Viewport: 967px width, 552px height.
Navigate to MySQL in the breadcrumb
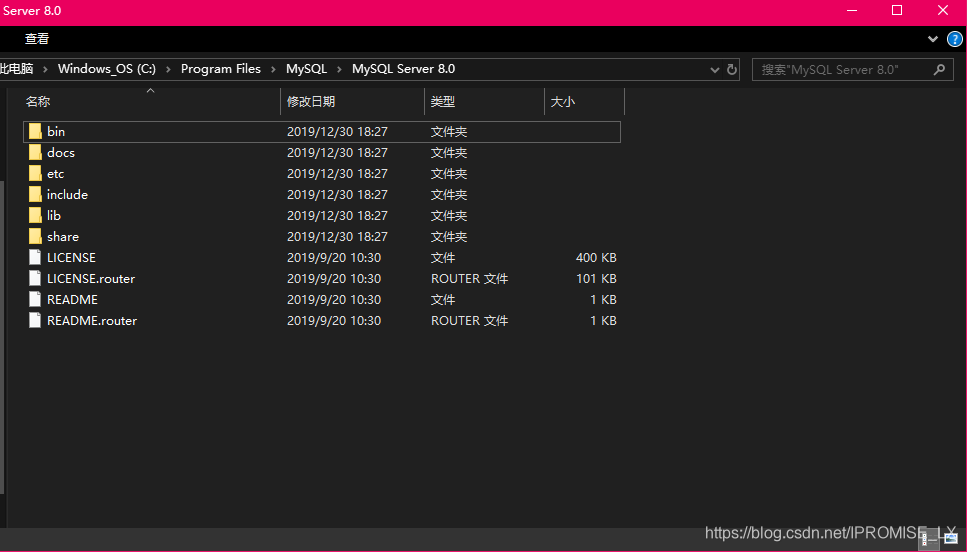pos(307,69)
